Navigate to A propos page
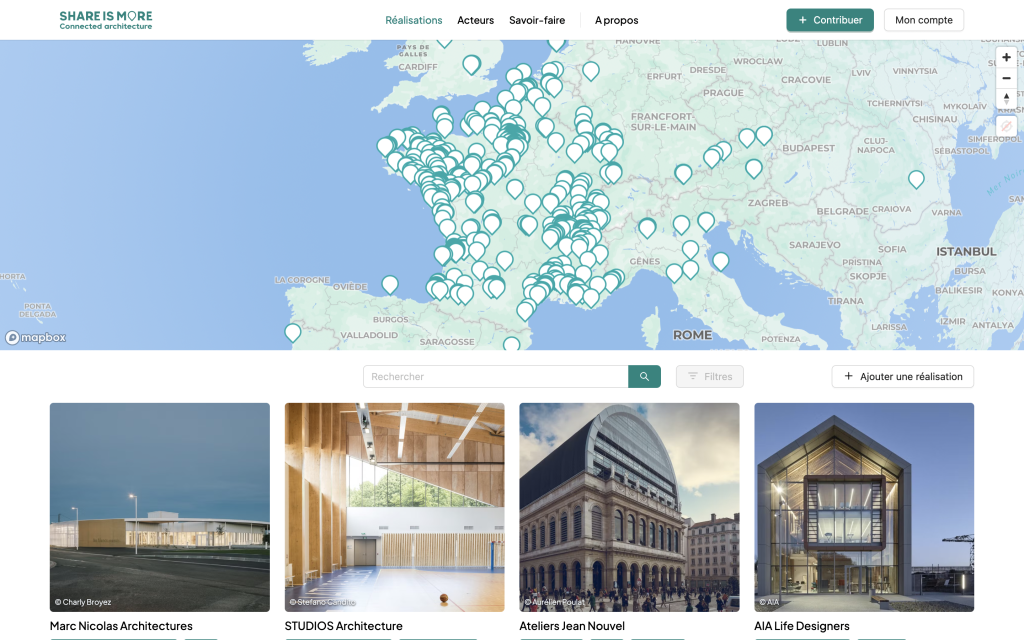This screenshot has height=640, width=1024. click(x=616, y=20)
